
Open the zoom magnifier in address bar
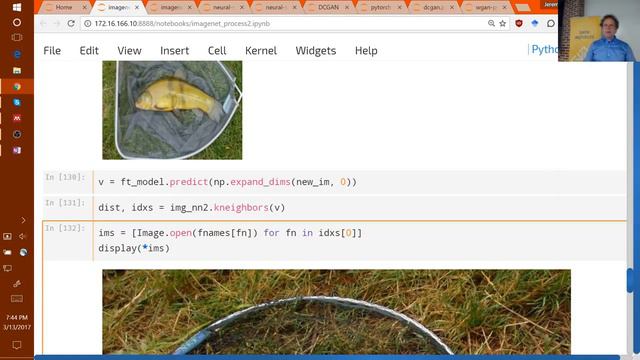pyautogui.click(x=491, y=24)
